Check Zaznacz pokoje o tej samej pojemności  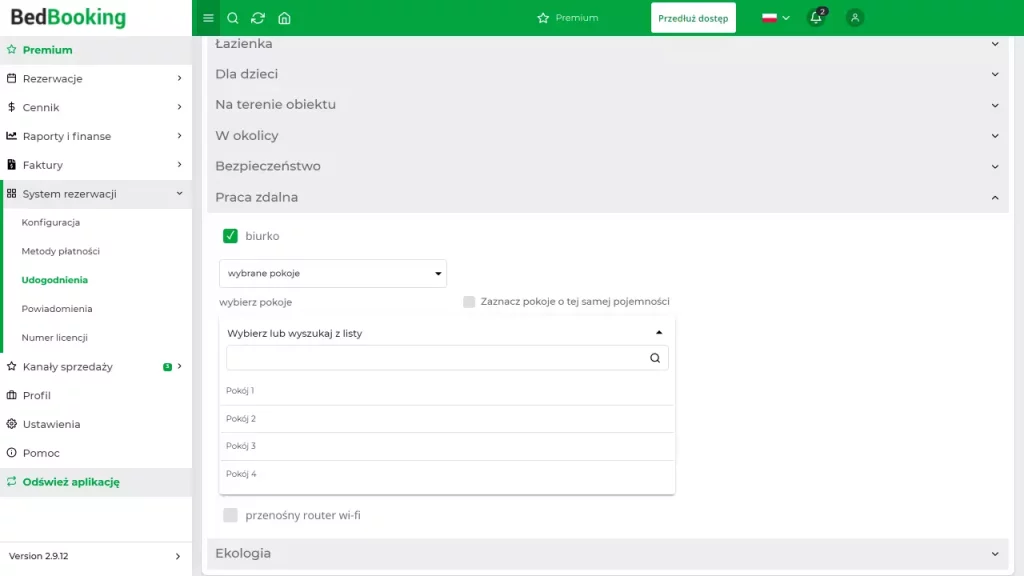(x=469, y=302)
